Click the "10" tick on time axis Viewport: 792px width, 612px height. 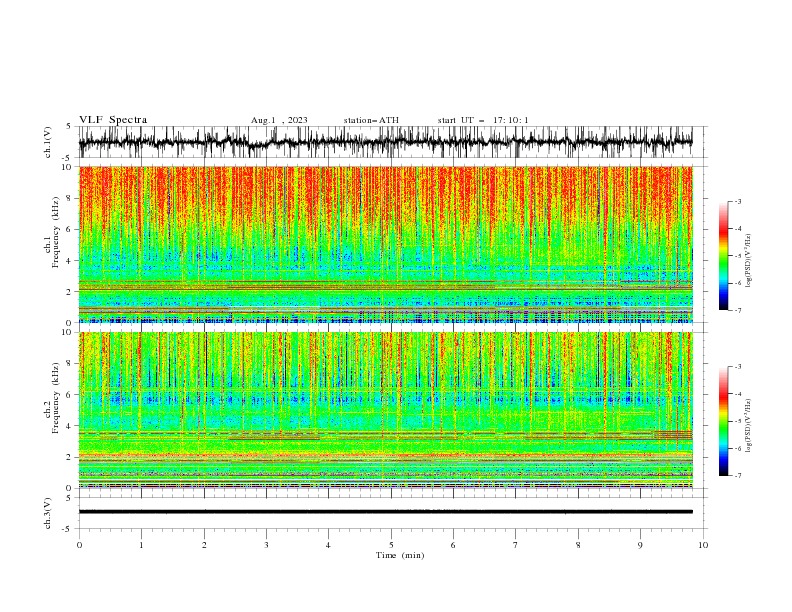pyautogui.click(x=703, y=545)
